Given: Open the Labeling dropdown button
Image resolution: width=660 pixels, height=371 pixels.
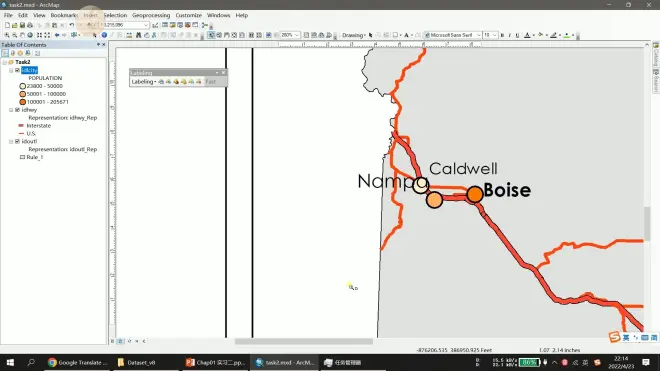Looking at the screenshot, I should 144,82.
